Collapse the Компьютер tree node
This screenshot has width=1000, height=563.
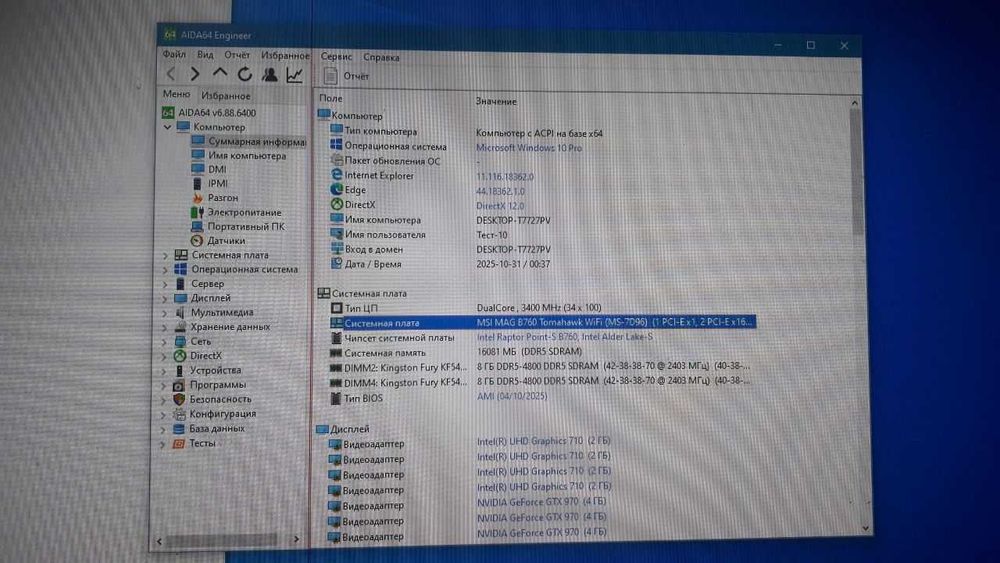click(168, 127)
